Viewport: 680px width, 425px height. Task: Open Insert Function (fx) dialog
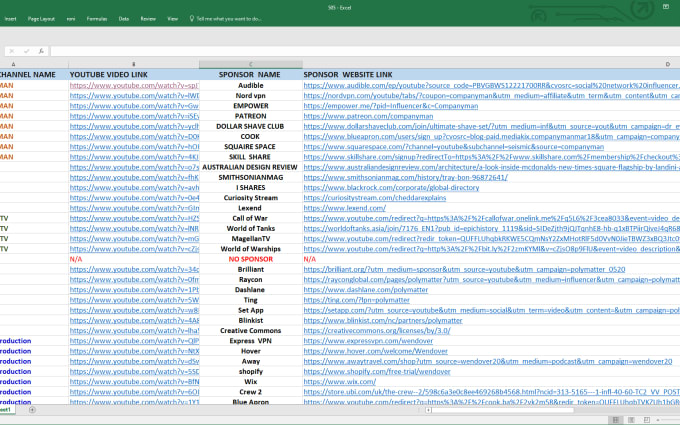[41, 51]
